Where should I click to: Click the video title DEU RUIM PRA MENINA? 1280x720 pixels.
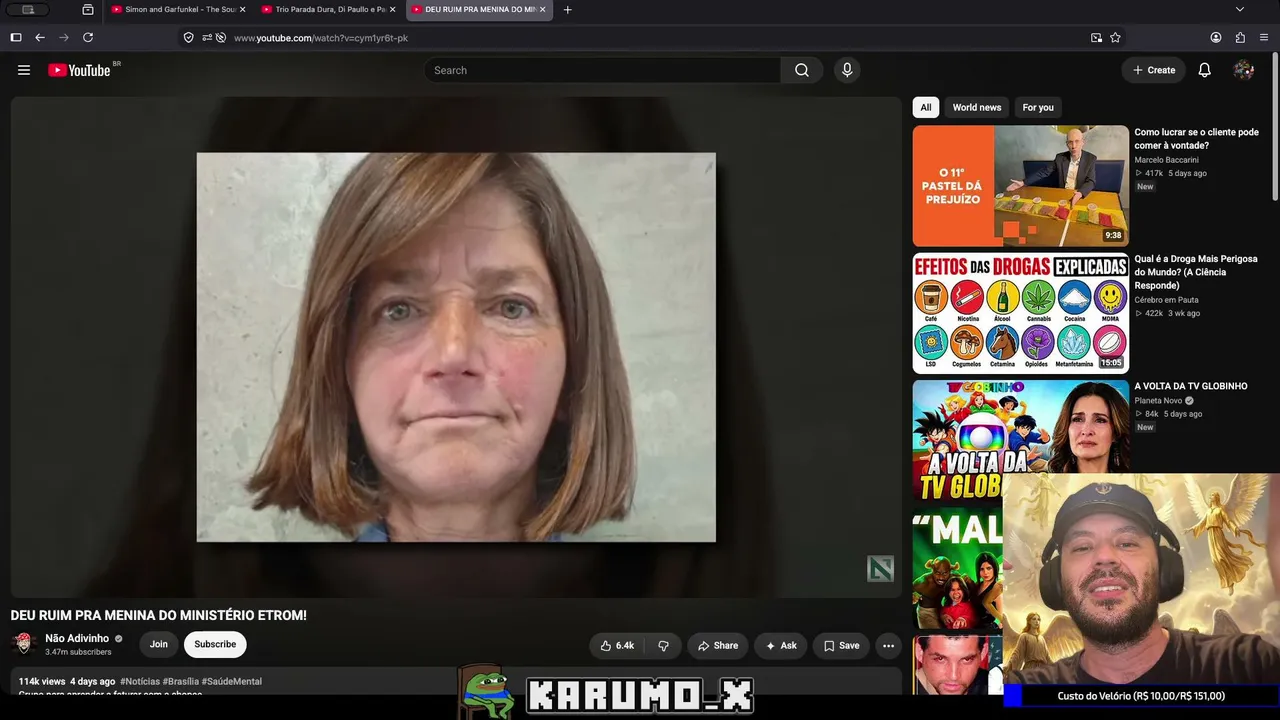coord(159,616)
